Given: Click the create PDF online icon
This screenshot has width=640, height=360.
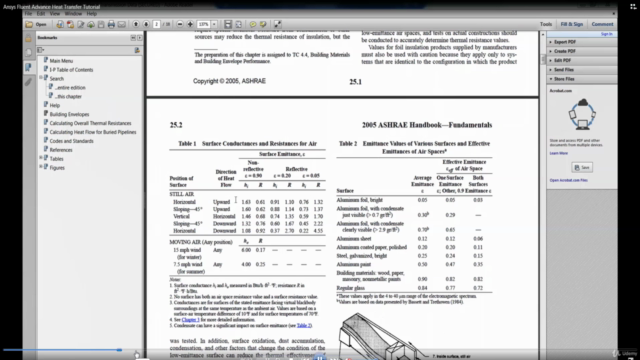Looking at the screenshot, I should (60, 24).
